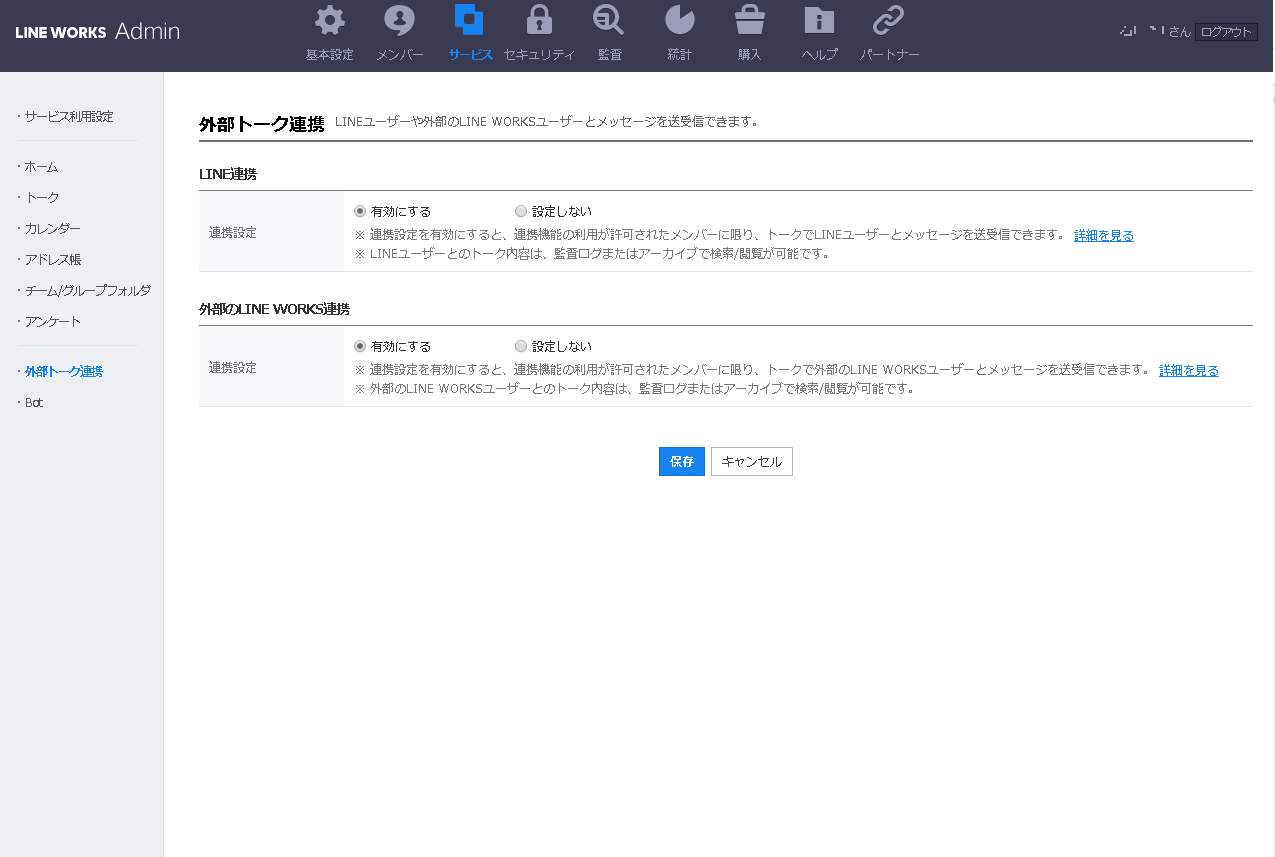
Task: Open the 基本設定 gear icon
Action: pos(330,21)
